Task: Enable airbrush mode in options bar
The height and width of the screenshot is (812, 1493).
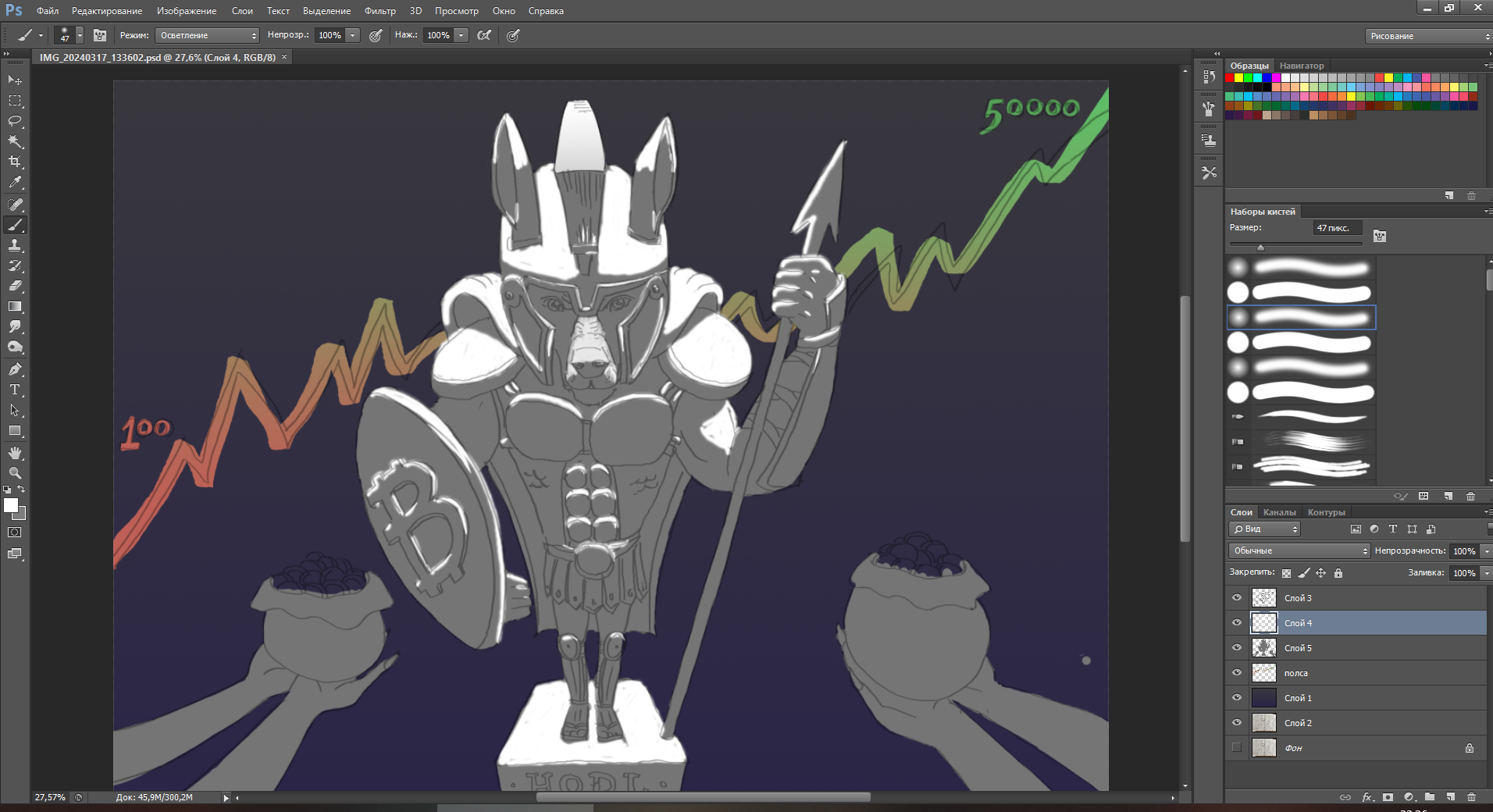Action: 485,35
